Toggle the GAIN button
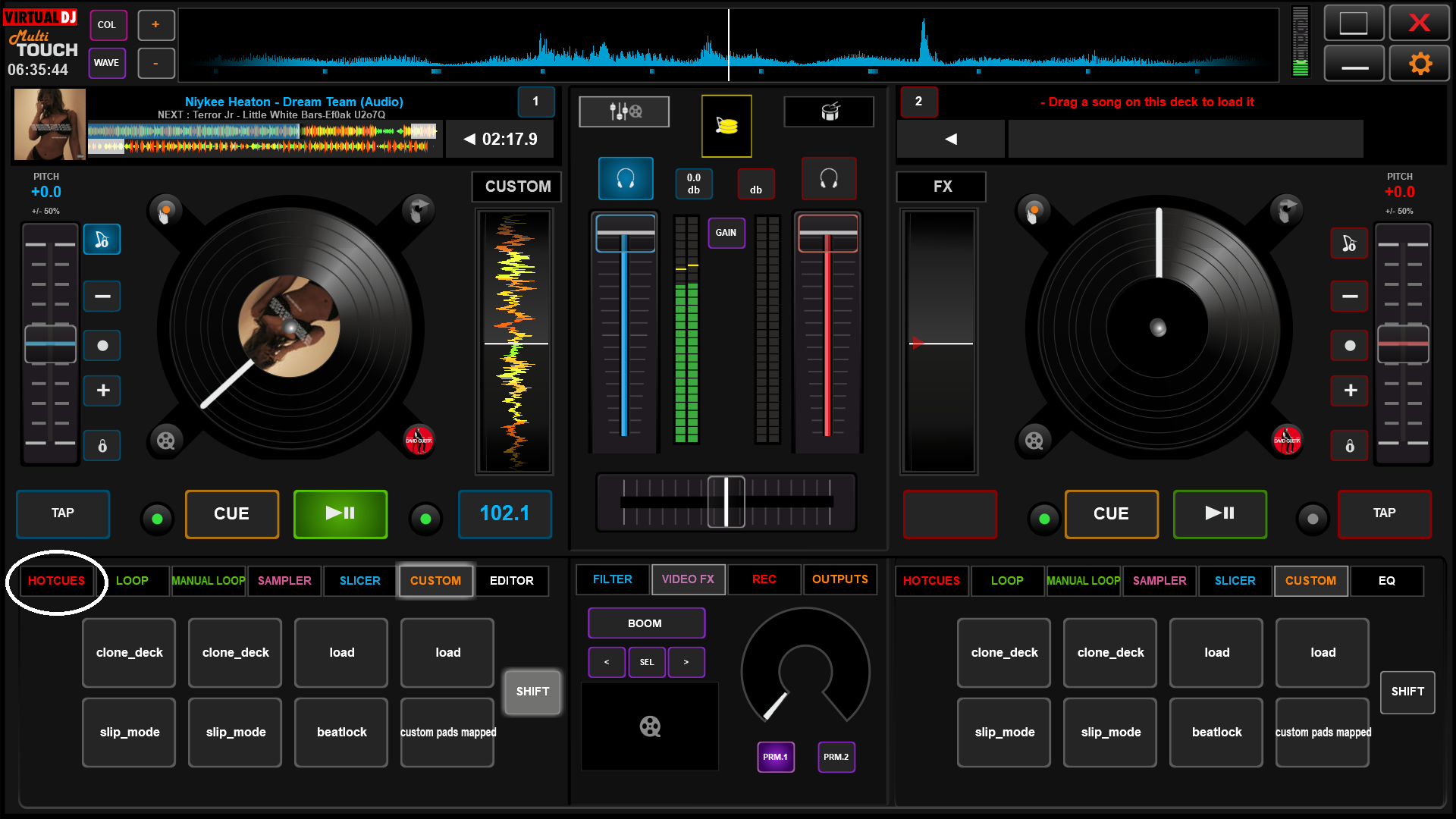Image resolution: width=1456 pixels, height=819 pixels. 726,233
